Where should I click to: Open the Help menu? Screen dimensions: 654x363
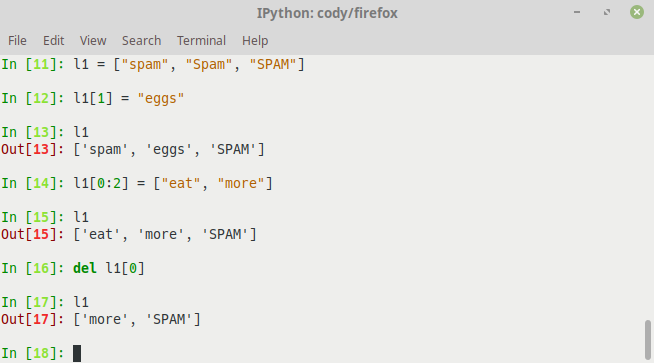[255, 40]
